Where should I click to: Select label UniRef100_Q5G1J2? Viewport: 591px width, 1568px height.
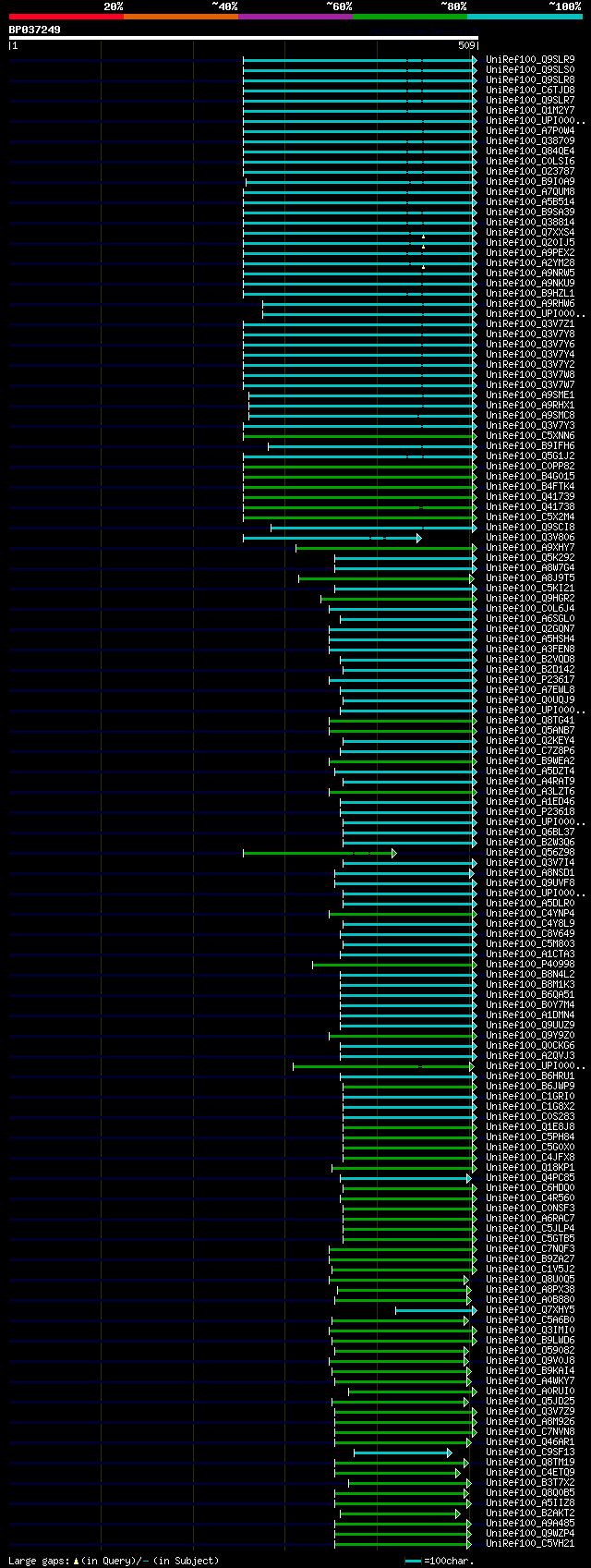coord(530,456)
